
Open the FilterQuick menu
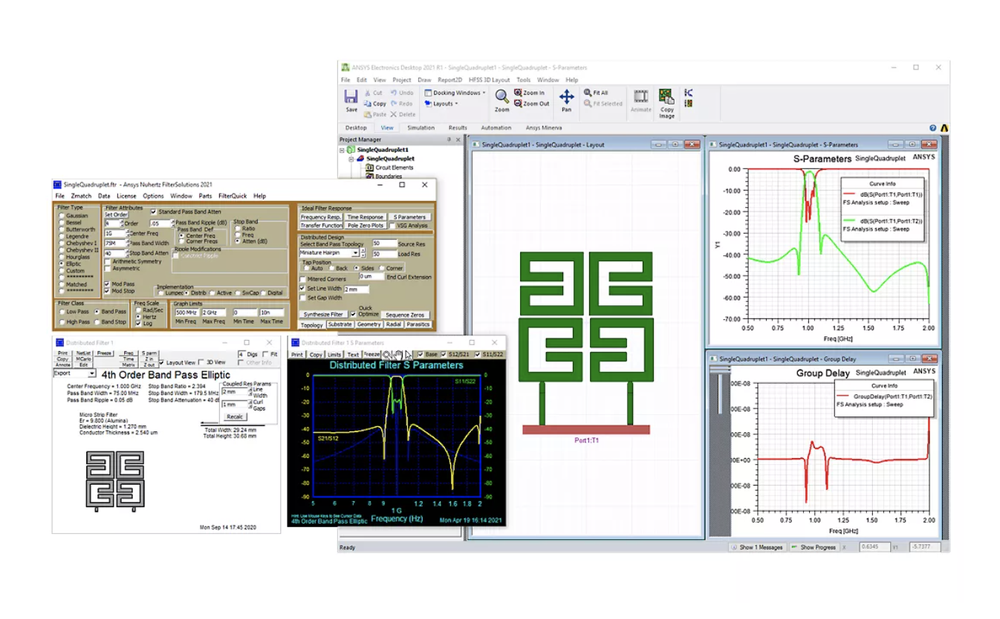point(232,196)
